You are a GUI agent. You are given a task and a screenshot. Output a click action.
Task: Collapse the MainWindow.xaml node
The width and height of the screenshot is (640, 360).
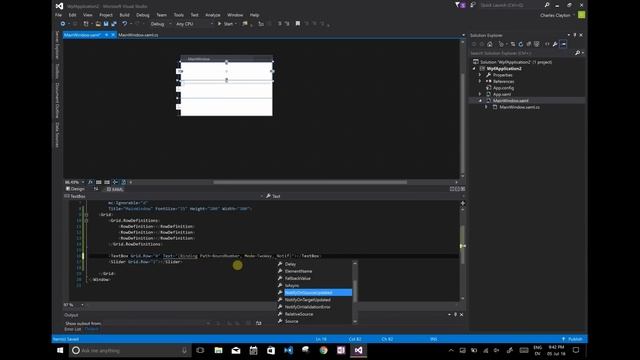[480, 101]
